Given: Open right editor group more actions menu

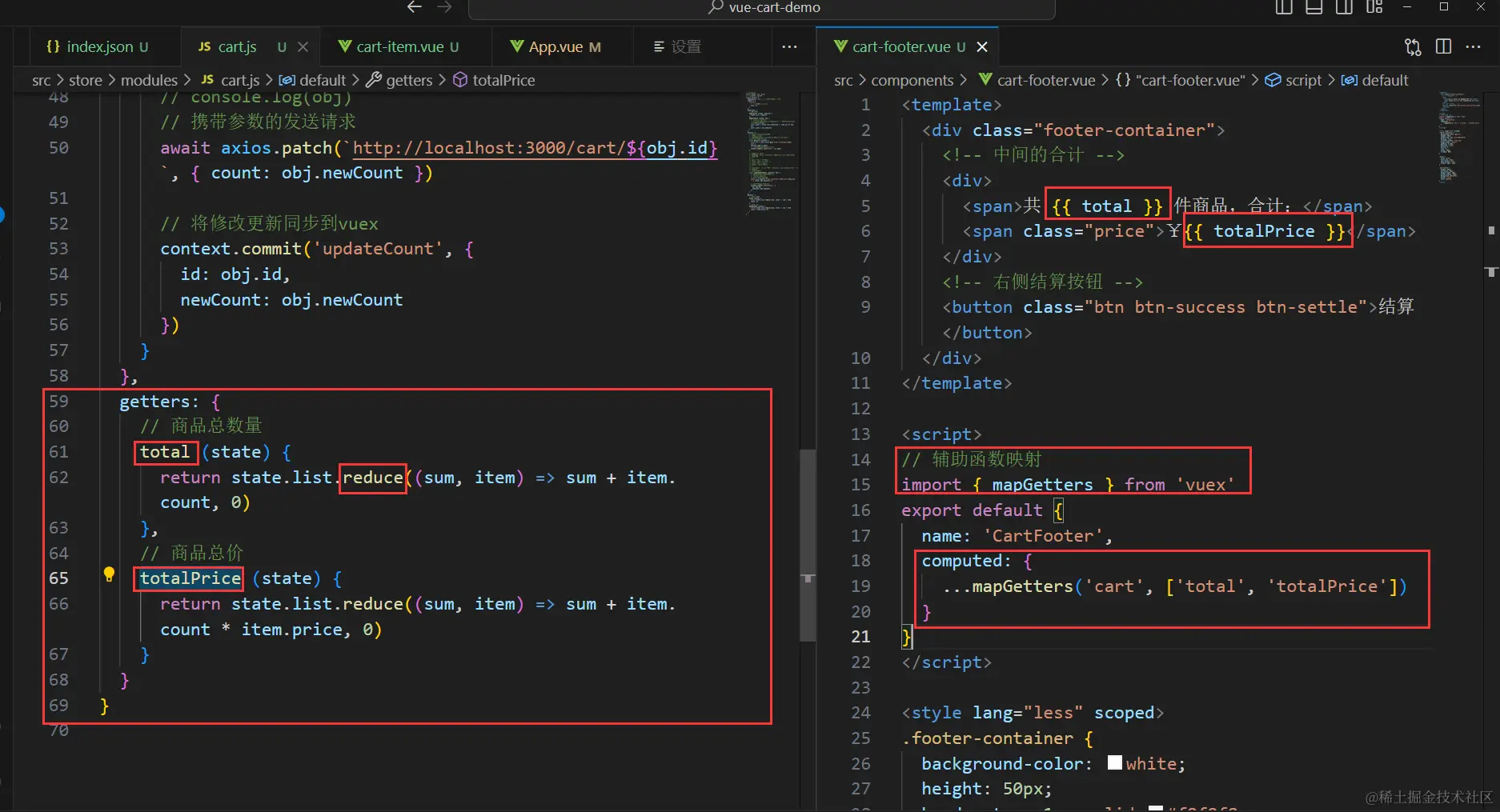Looking at the screenshot, I should (1473, 46).
